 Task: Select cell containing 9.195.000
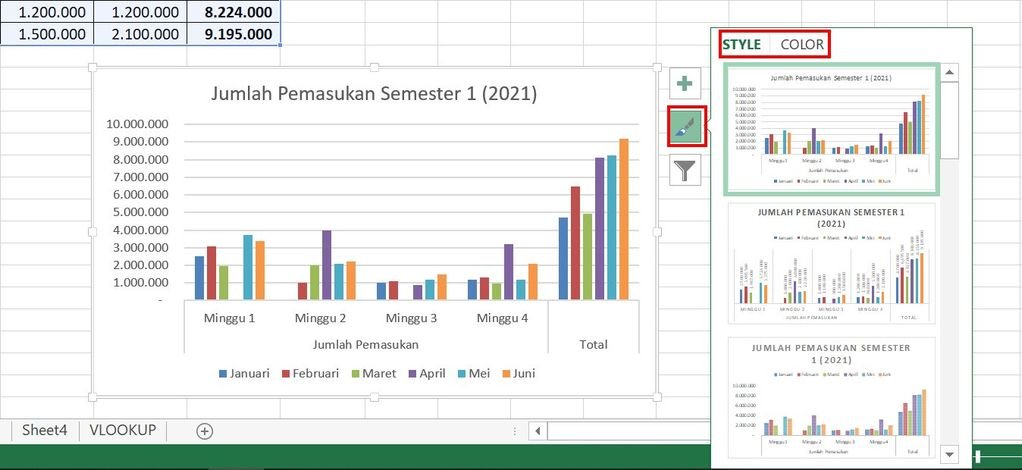pos(234,35)
